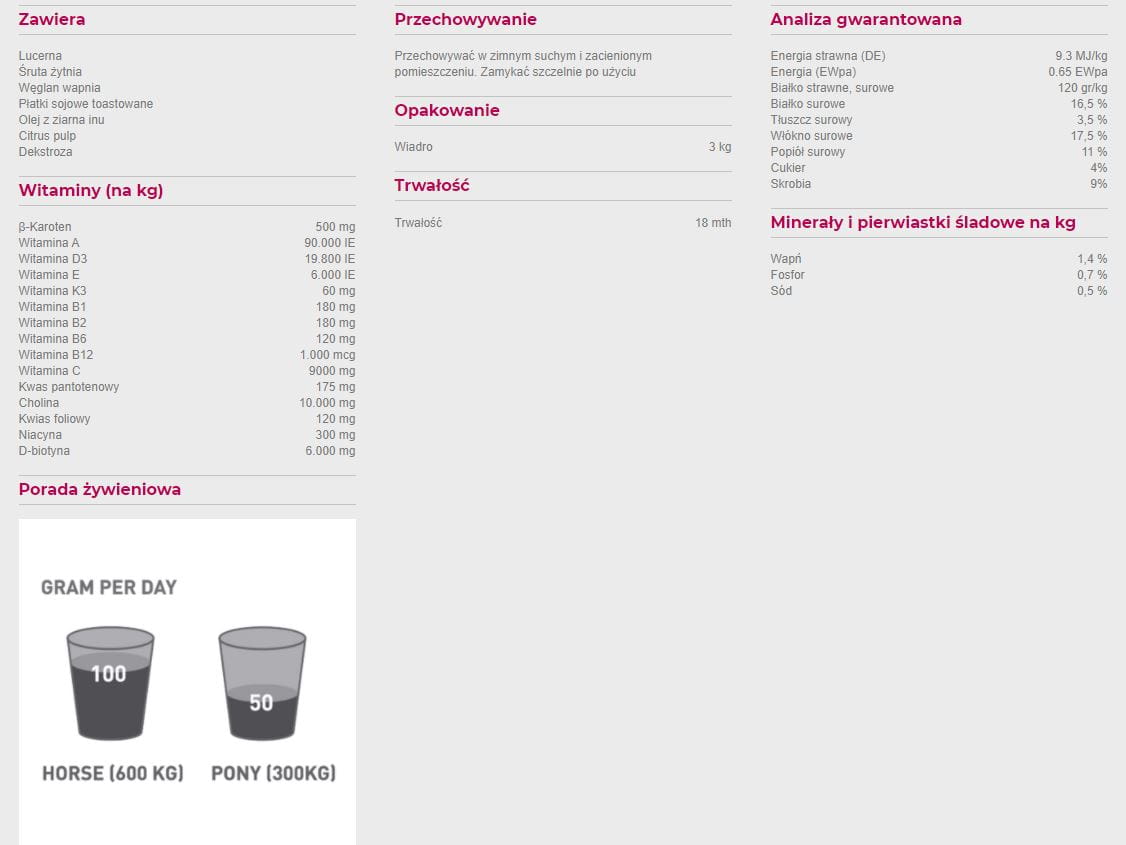Image resolution: width=1126 pixels, height=845 pixels.
Task: Click the Witamina B12 row label
Action: pos(56,355)
